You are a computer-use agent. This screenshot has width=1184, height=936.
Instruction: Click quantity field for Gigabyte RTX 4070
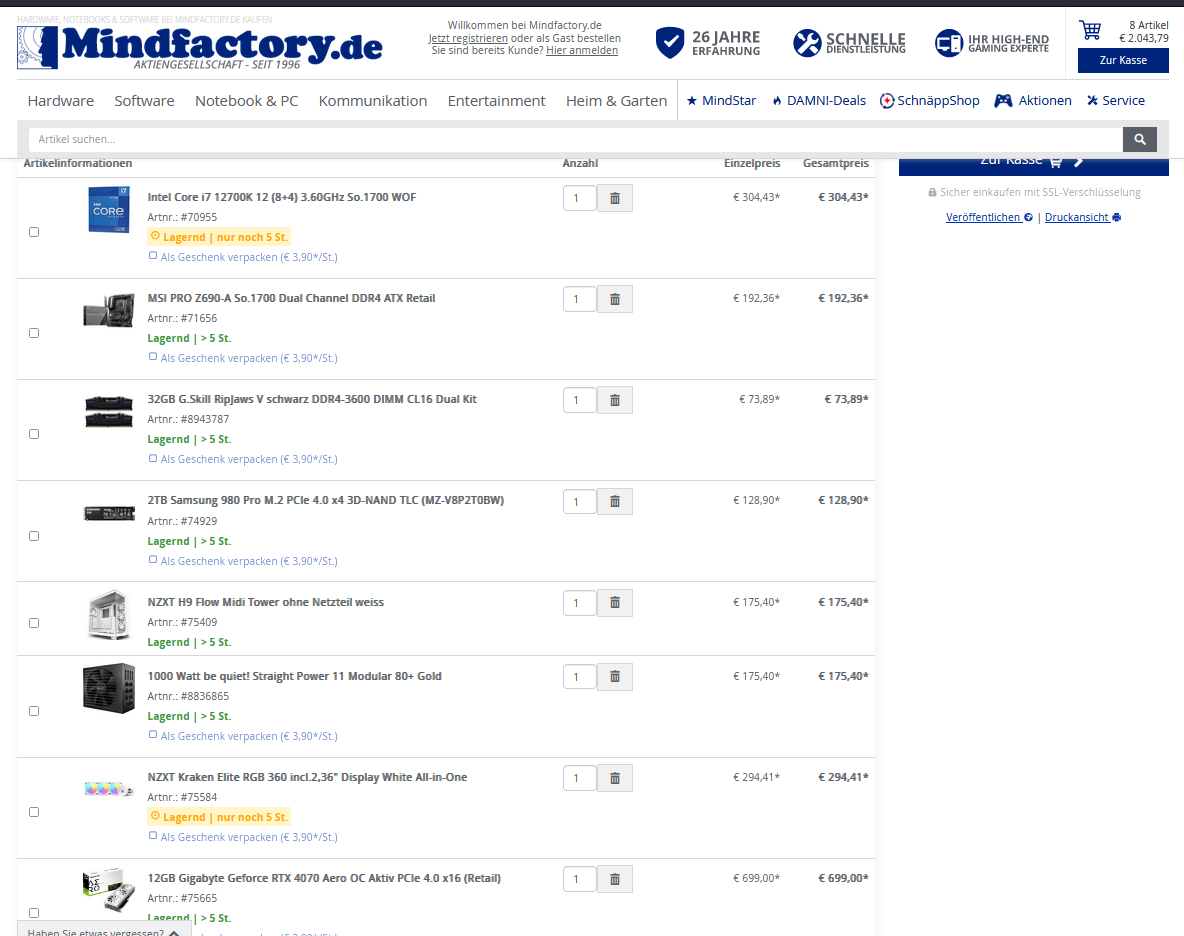point(580,879)
